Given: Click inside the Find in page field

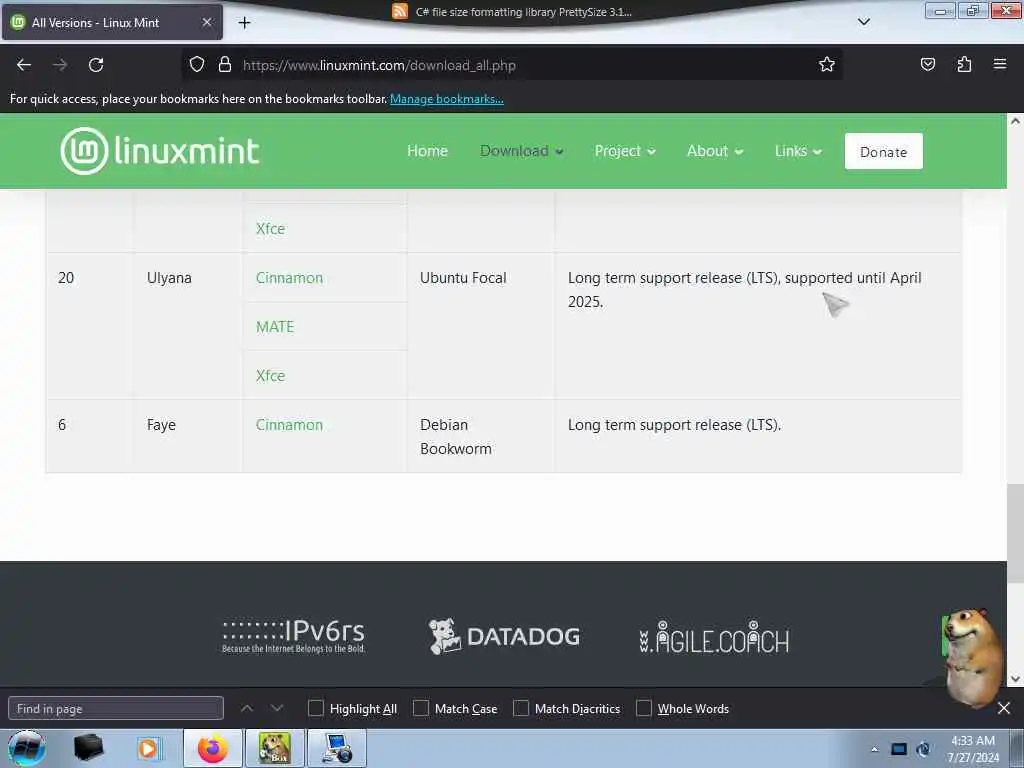Looking at the screenshot, I should click(116, 708).
